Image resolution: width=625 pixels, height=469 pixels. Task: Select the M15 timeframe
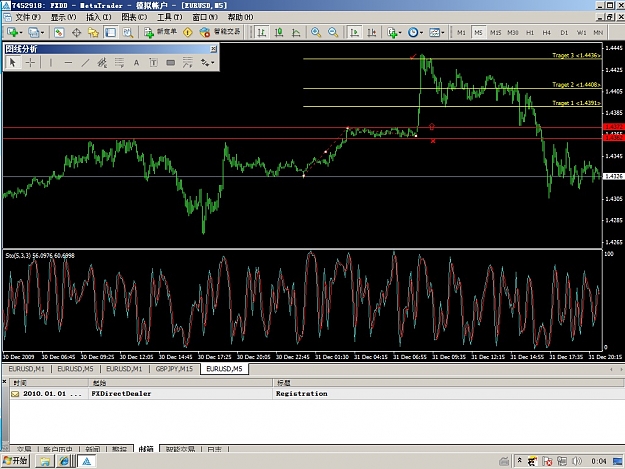pyautogui.click(x=495, y=33)
